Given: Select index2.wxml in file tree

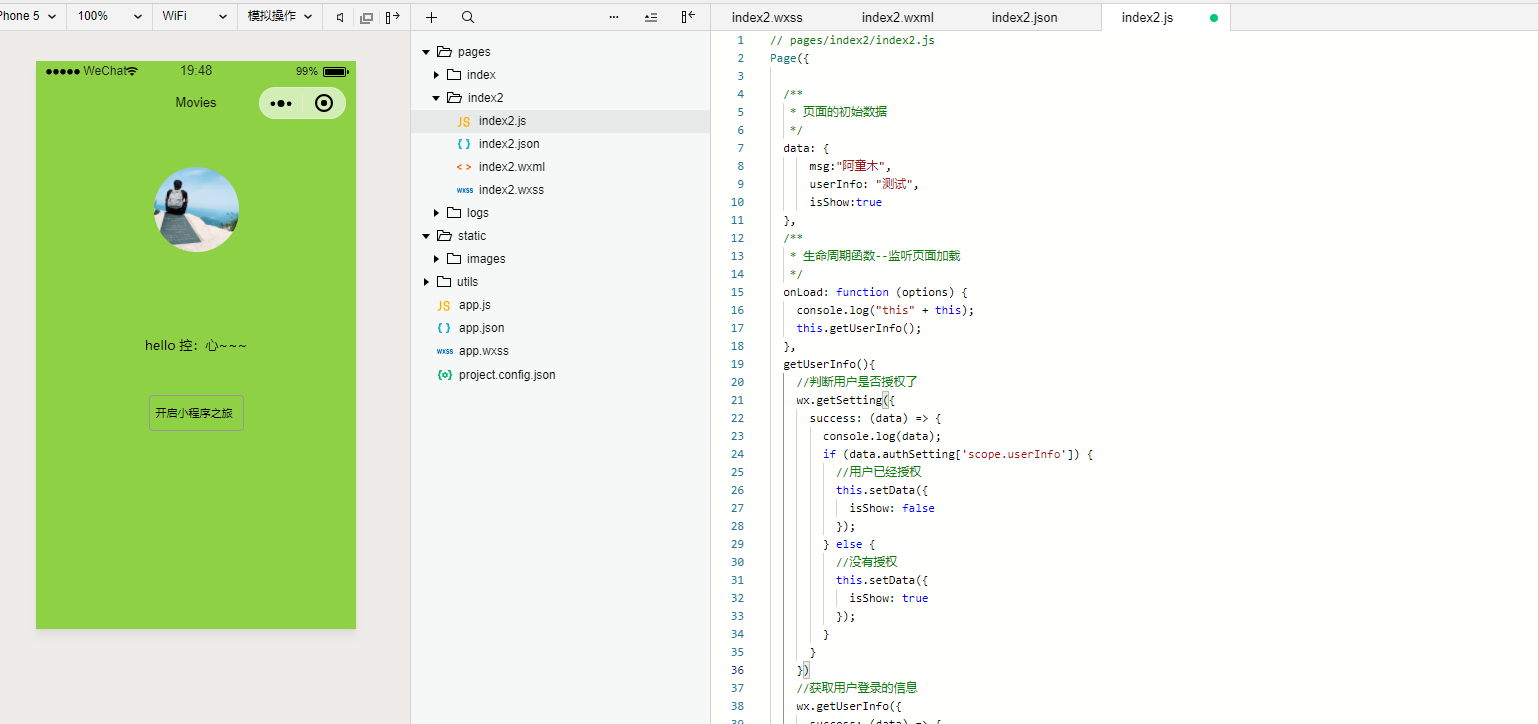Looking at the screenshot, I should click(x=560, y=167).
